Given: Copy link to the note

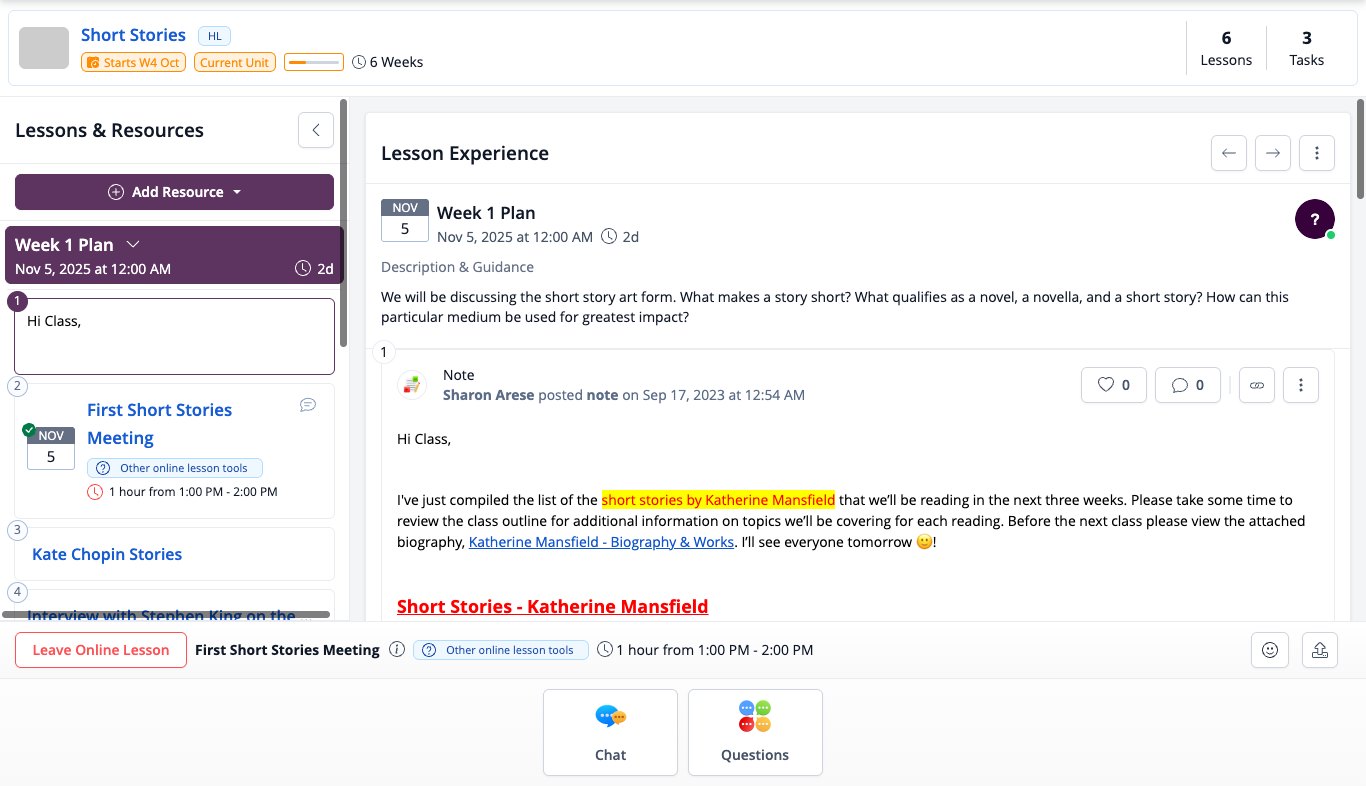Looking at the screenshot, I should [1257, 385].
